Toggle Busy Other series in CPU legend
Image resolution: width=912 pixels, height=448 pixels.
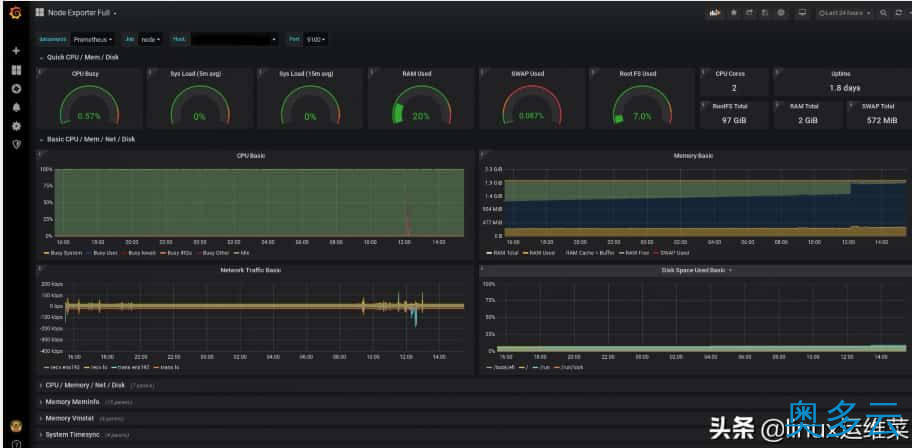[211, 253]
